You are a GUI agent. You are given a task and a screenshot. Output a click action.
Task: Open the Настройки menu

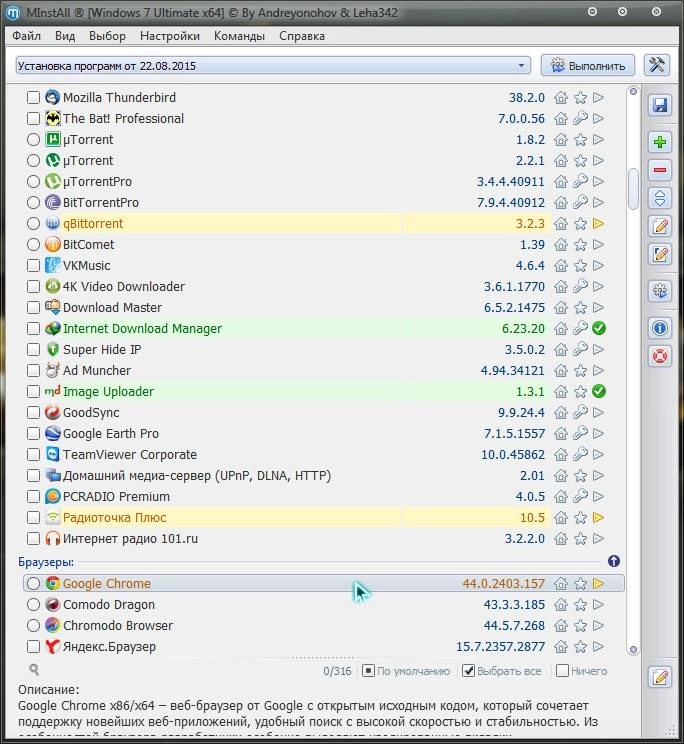click(170, 36)
